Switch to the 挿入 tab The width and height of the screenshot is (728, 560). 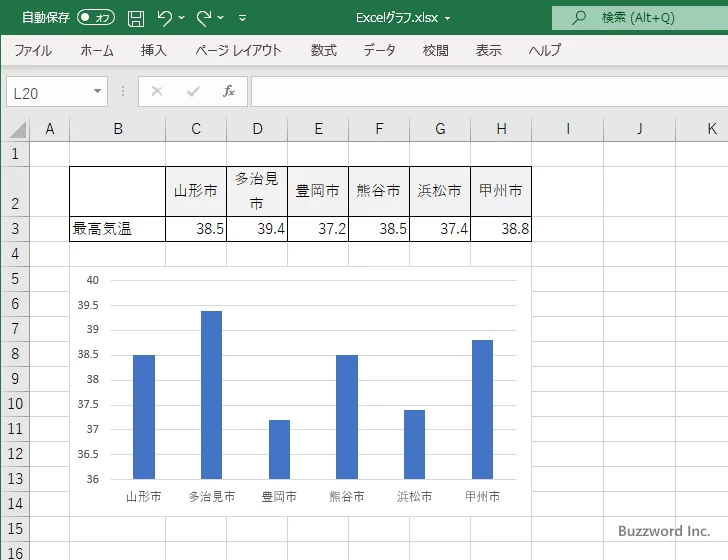tap(154, 50)
